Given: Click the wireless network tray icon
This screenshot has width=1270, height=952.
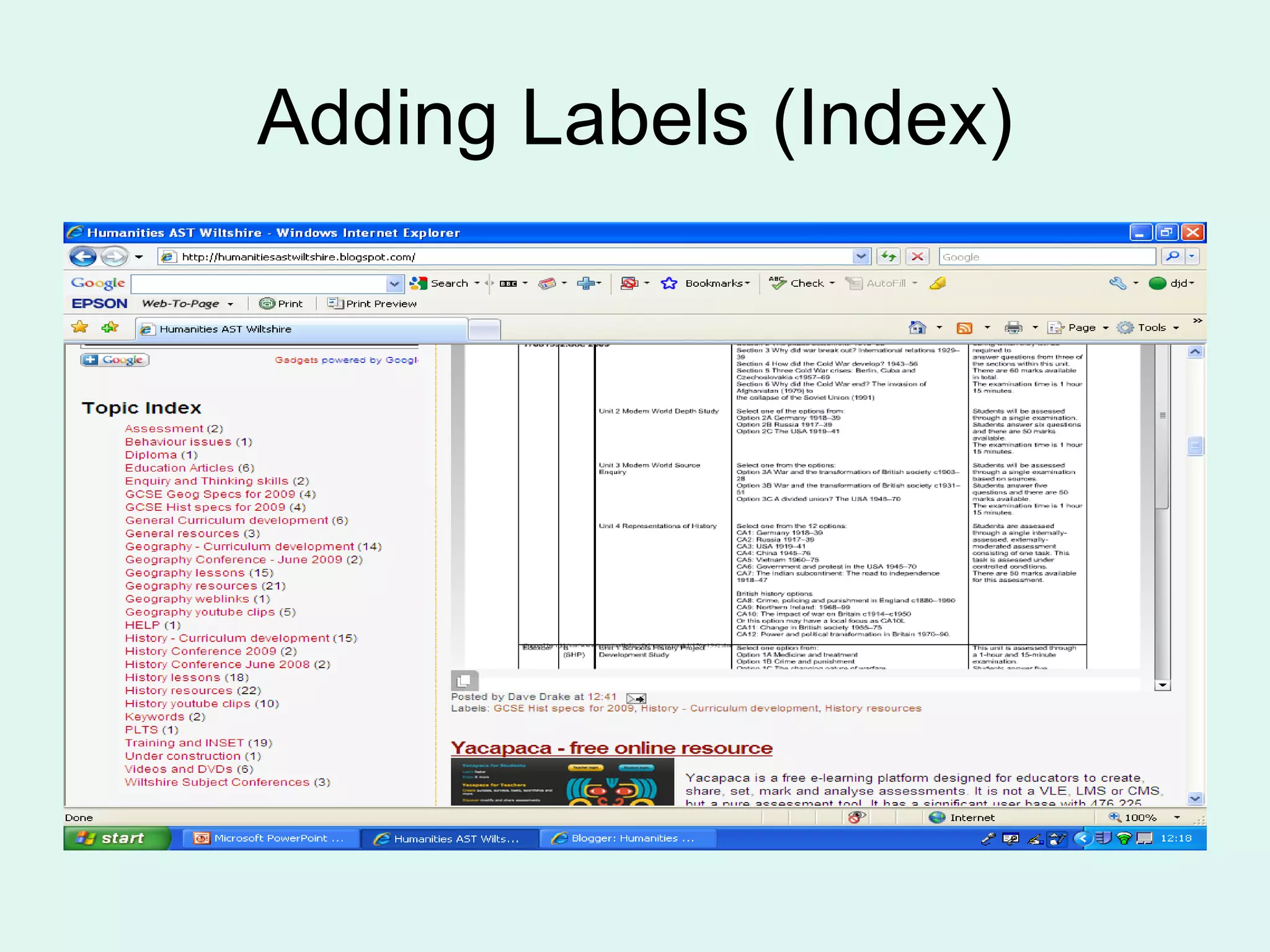Looking at the screenshot, I should point(1123,839).
